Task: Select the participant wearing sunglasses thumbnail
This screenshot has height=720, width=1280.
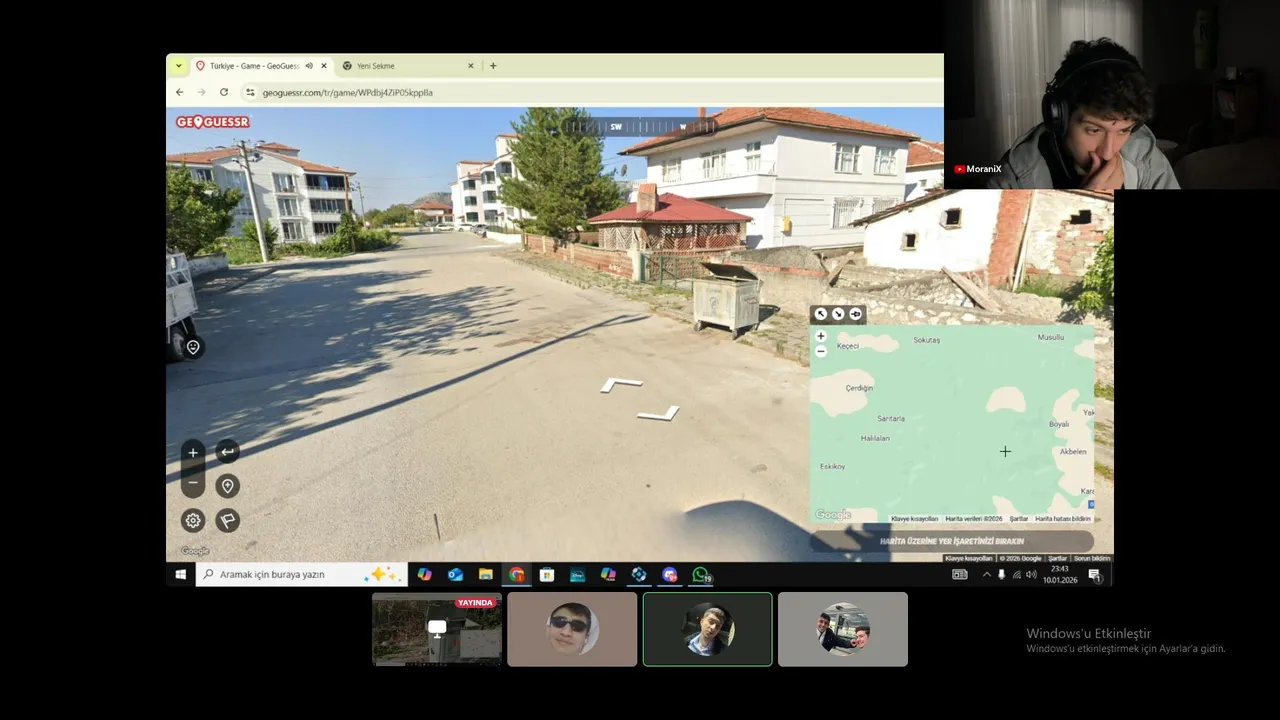Action: pos(572,629)
